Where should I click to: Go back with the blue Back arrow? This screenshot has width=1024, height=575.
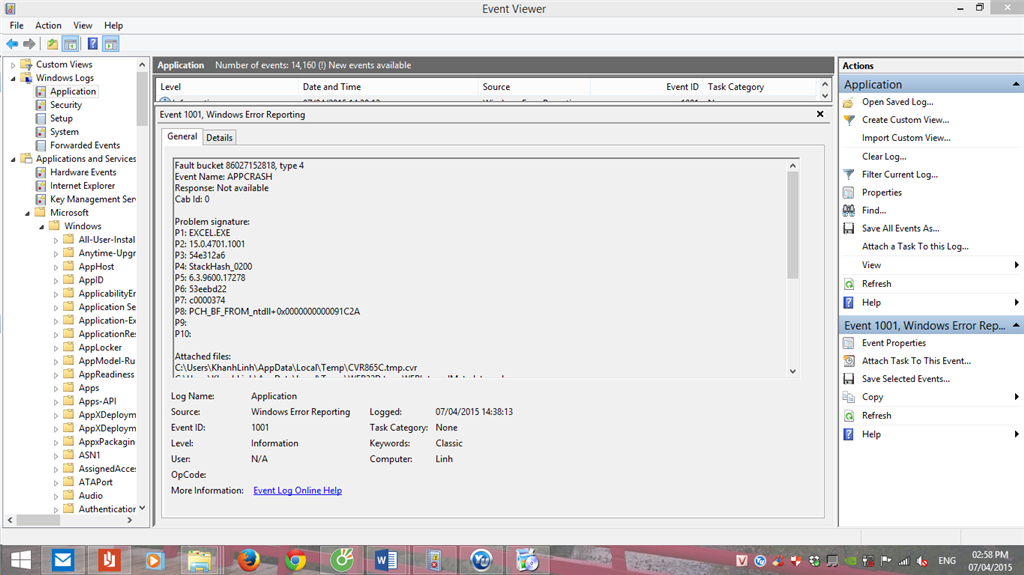pos(12,44)
